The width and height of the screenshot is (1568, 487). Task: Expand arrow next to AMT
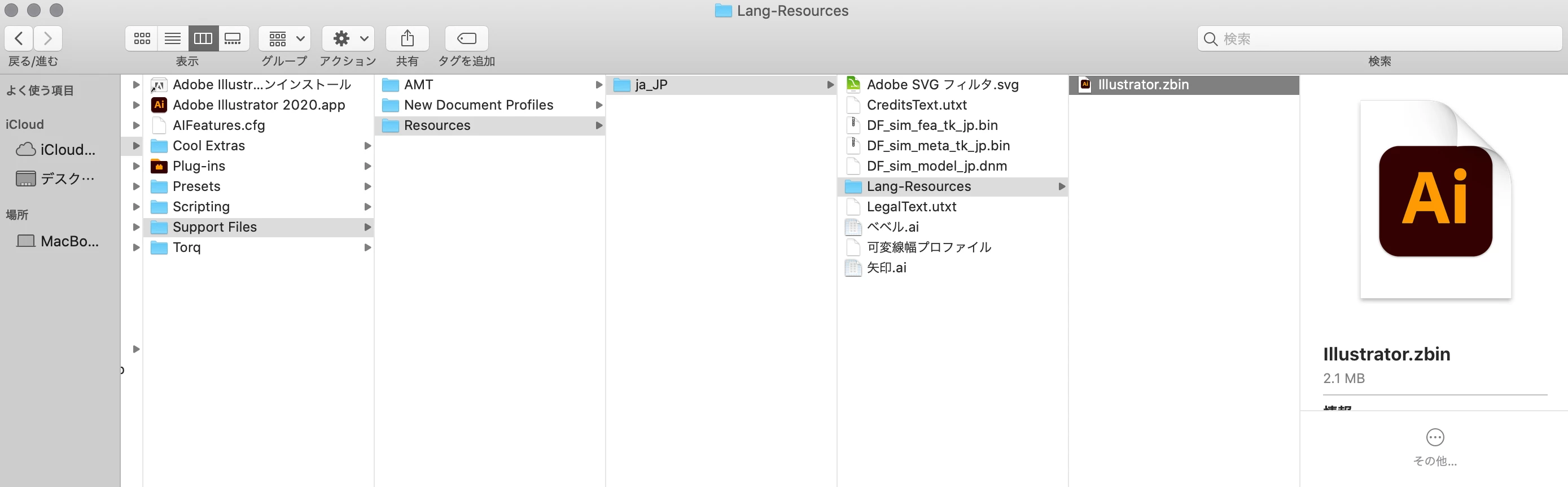[599, 85]
